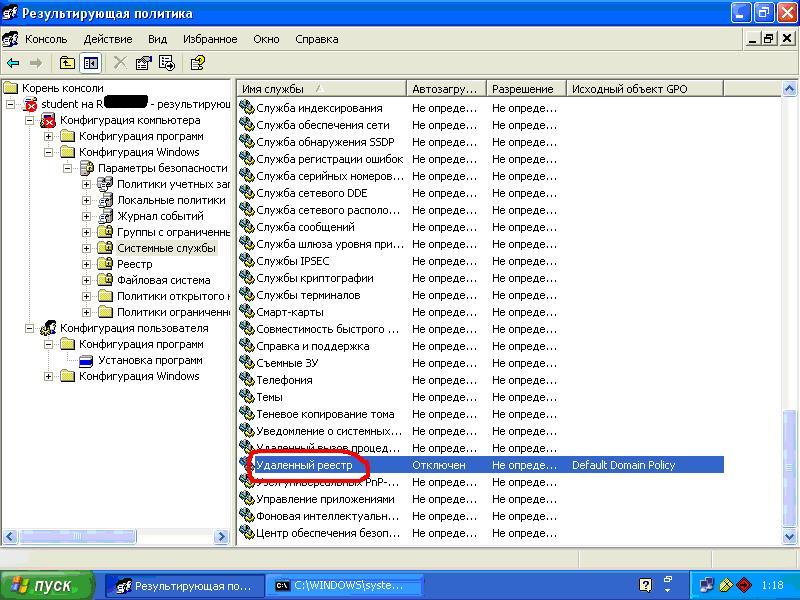Collapse the Параметры безопасности node

pyautogui.click(x=67, y=168)
